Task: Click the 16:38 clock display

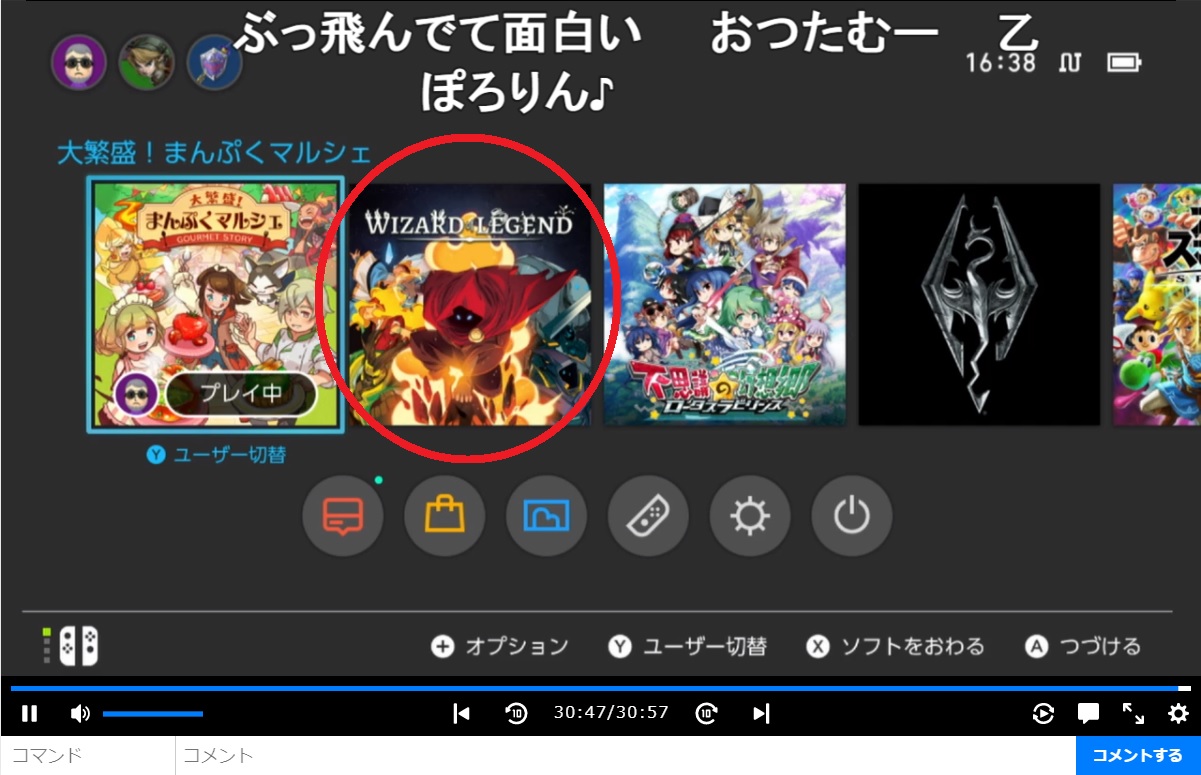Action: pyautogui.click(x=1000, y=63)
